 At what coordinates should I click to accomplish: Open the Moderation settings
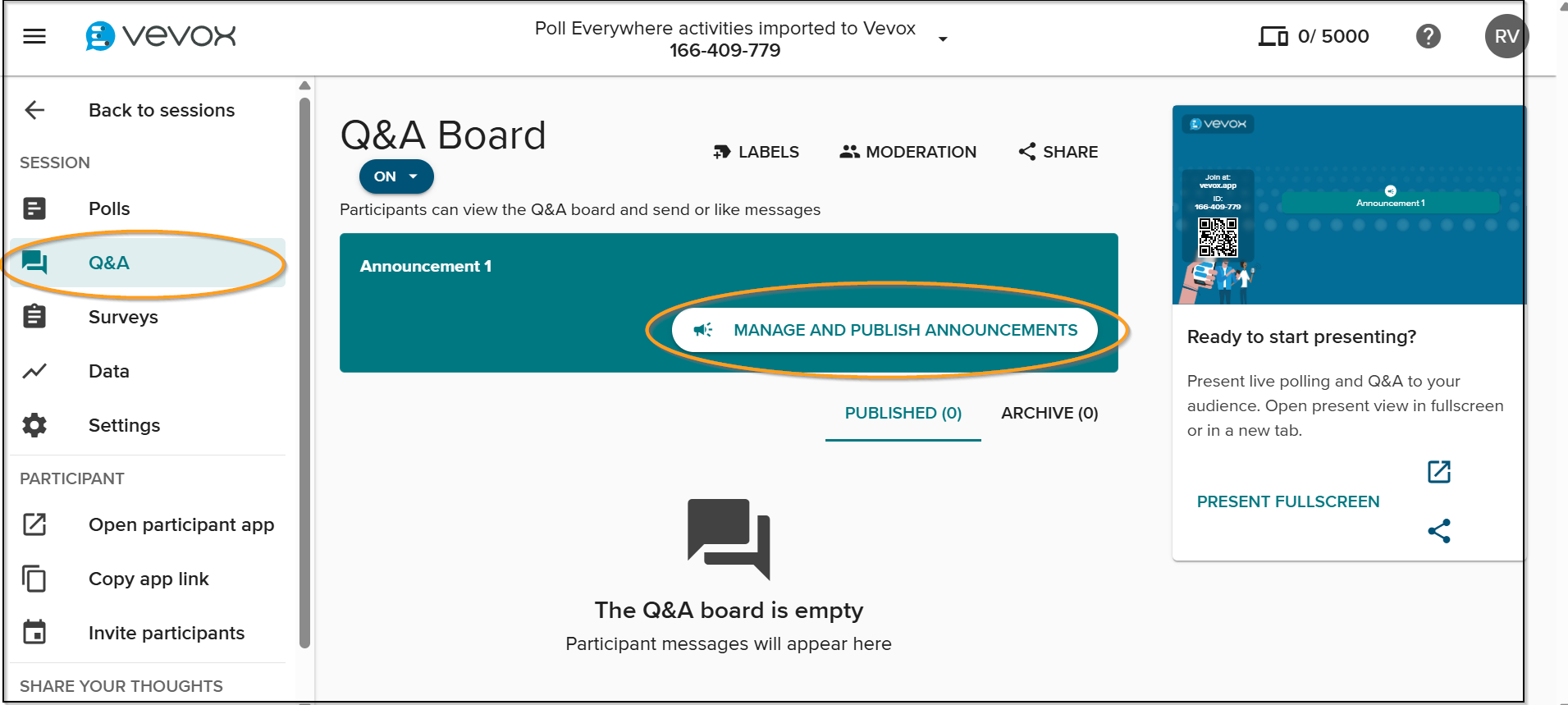908,152
